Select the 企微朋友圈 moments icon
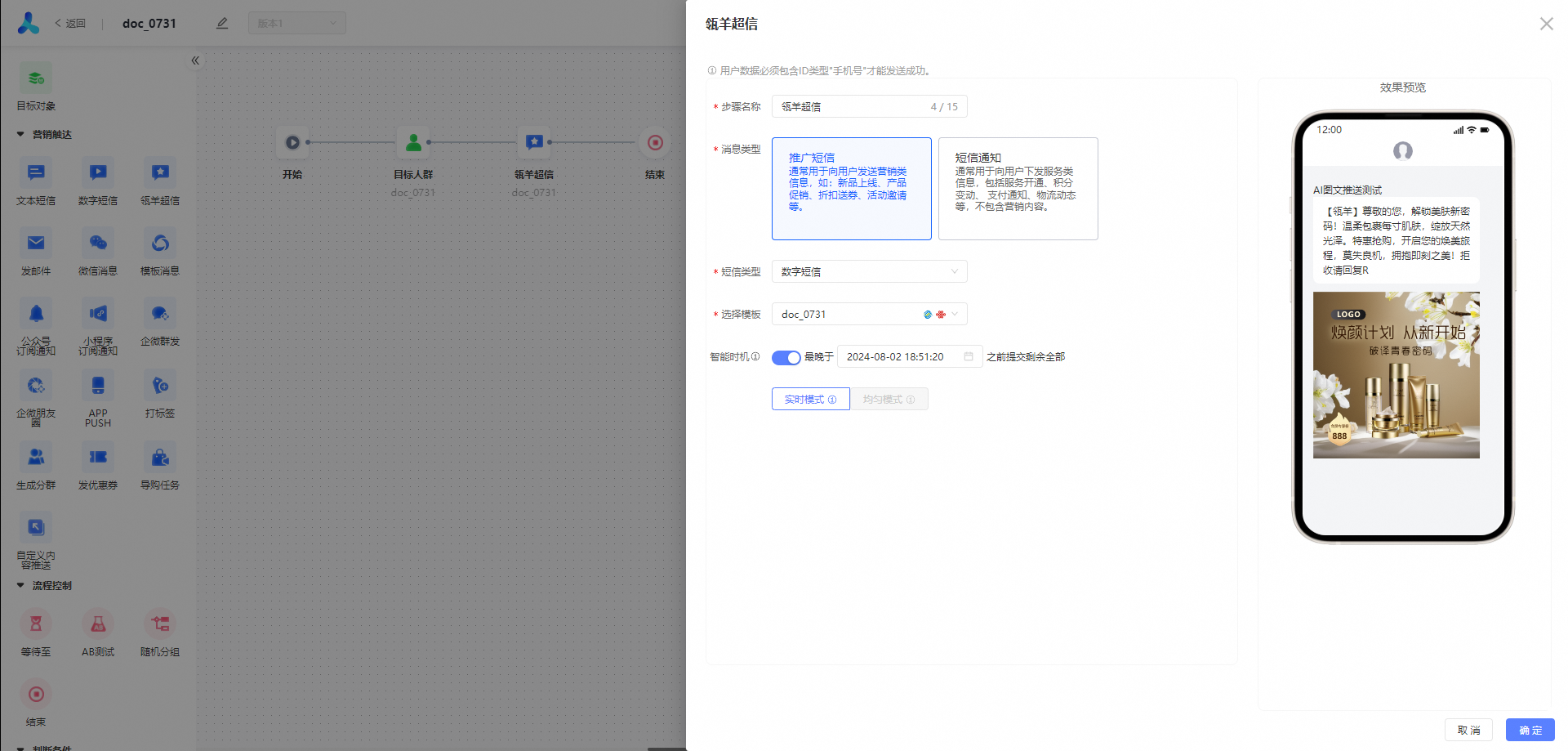Viewport: 1568px width, 751px height. click(x=36, y=385)
